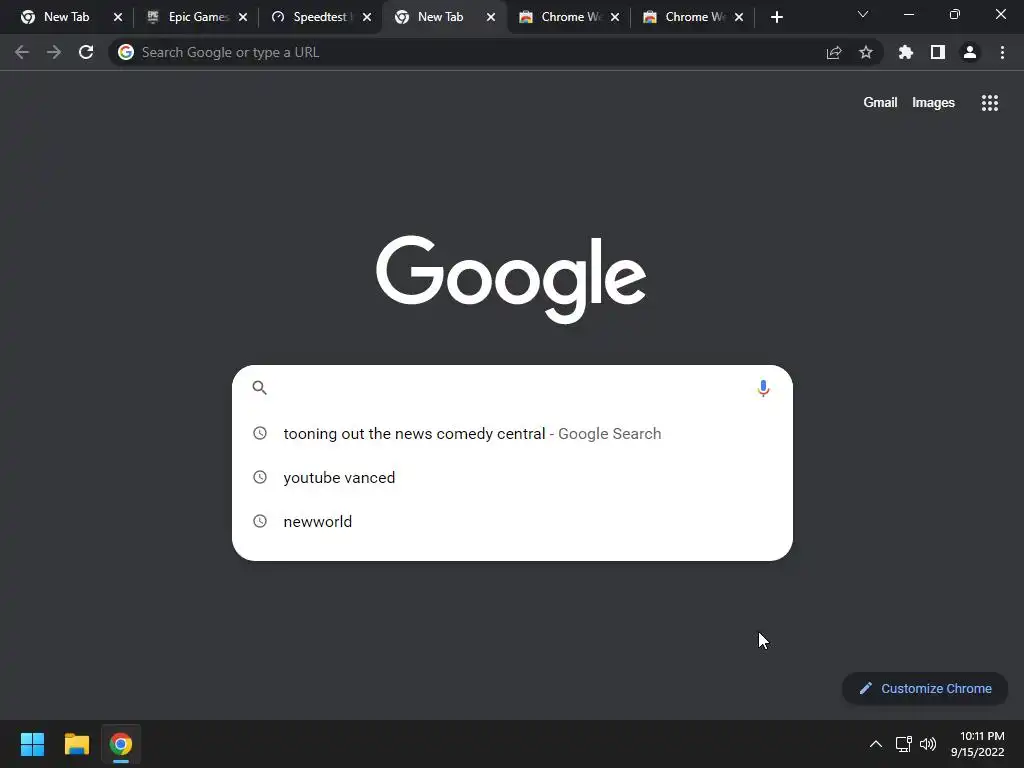This screenshot has height=768, width=1024.
Task: Show hidden system tray icons
Action: [x=876, y=744]
